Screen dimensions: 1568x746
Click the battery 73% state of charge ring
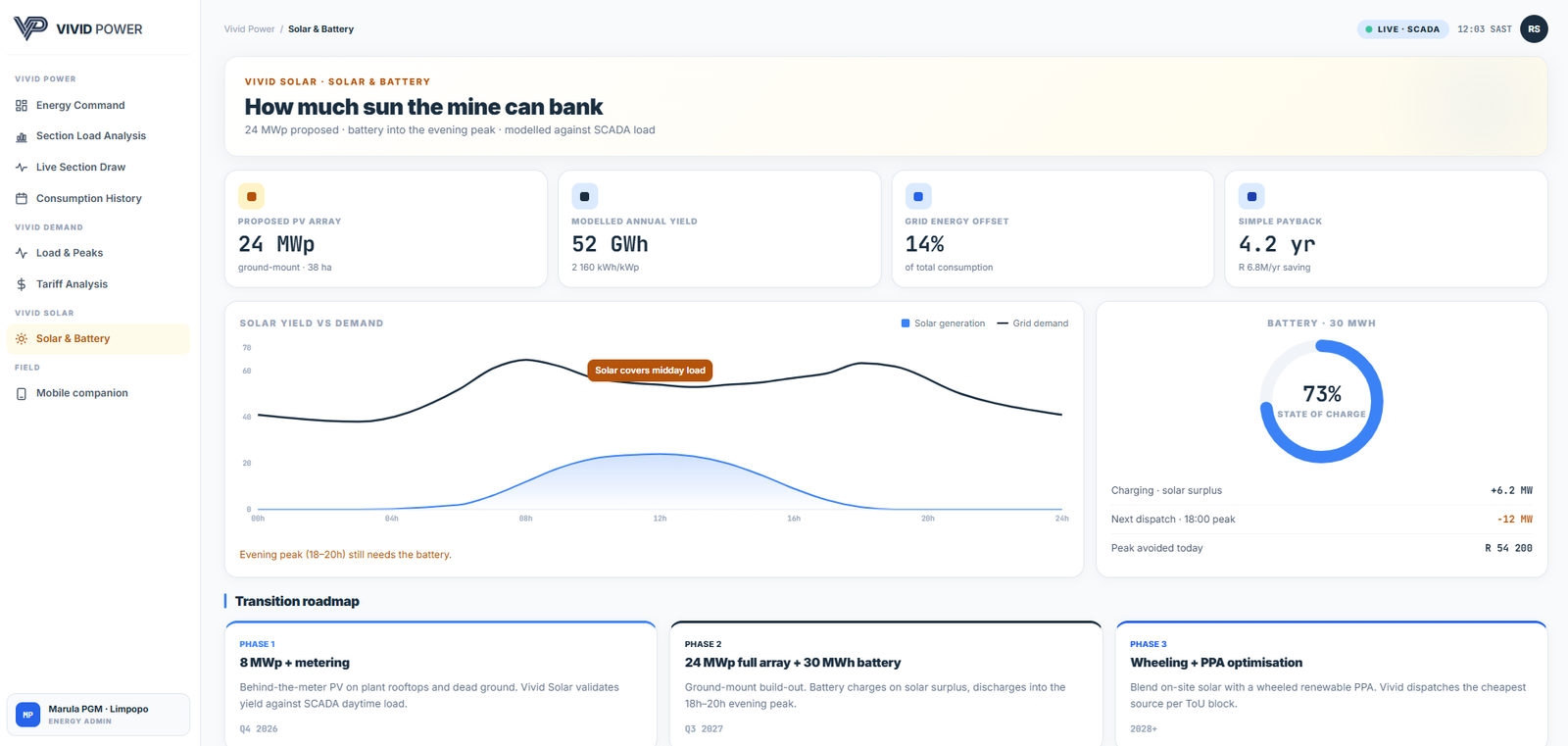click(x=1321, y=401)
